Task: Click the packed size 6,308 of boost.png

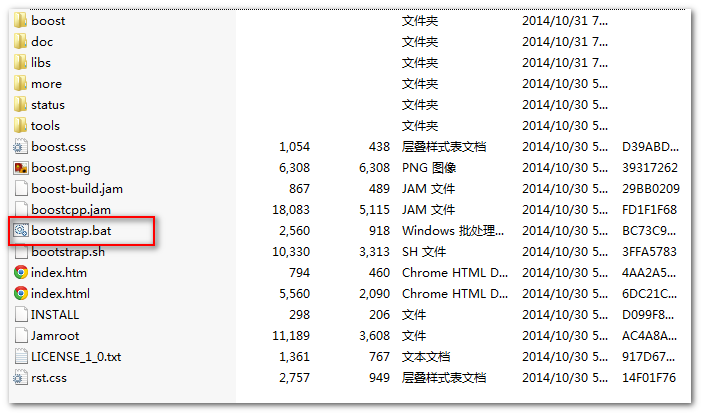Action: pos(375,168)
